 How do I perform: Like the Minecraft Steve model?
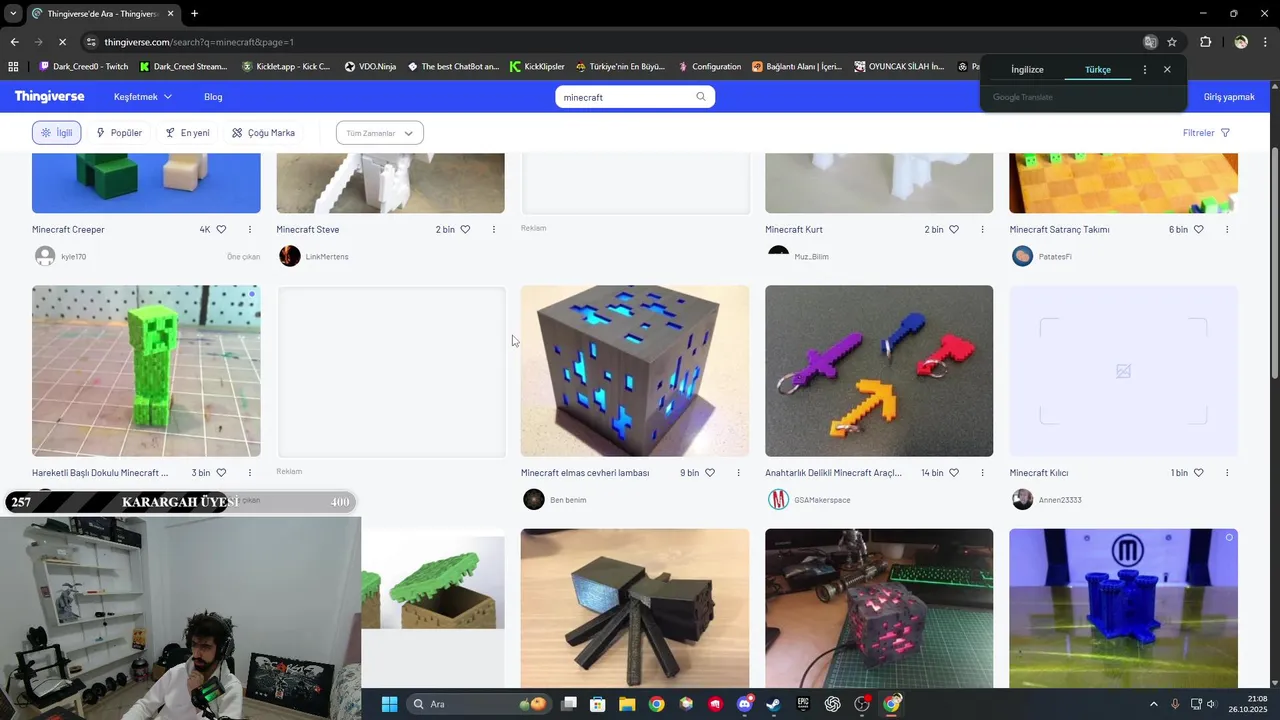click(x=465, y=229)
